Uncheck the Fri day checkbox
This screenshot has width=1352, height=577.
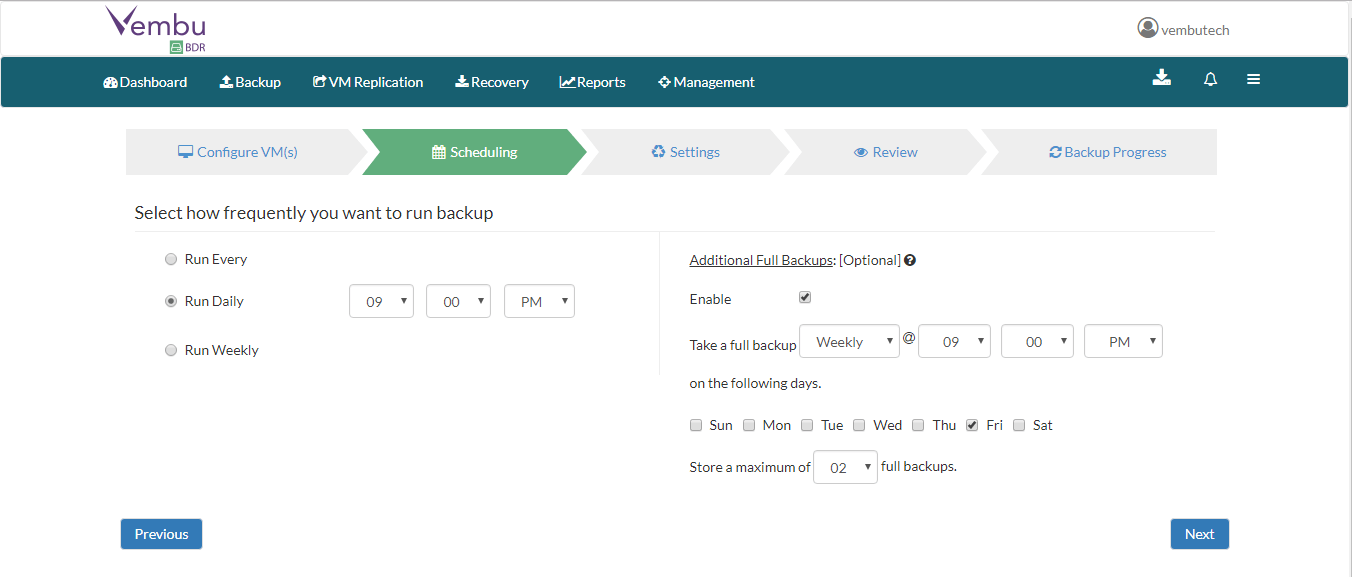(x=972, y=425)
